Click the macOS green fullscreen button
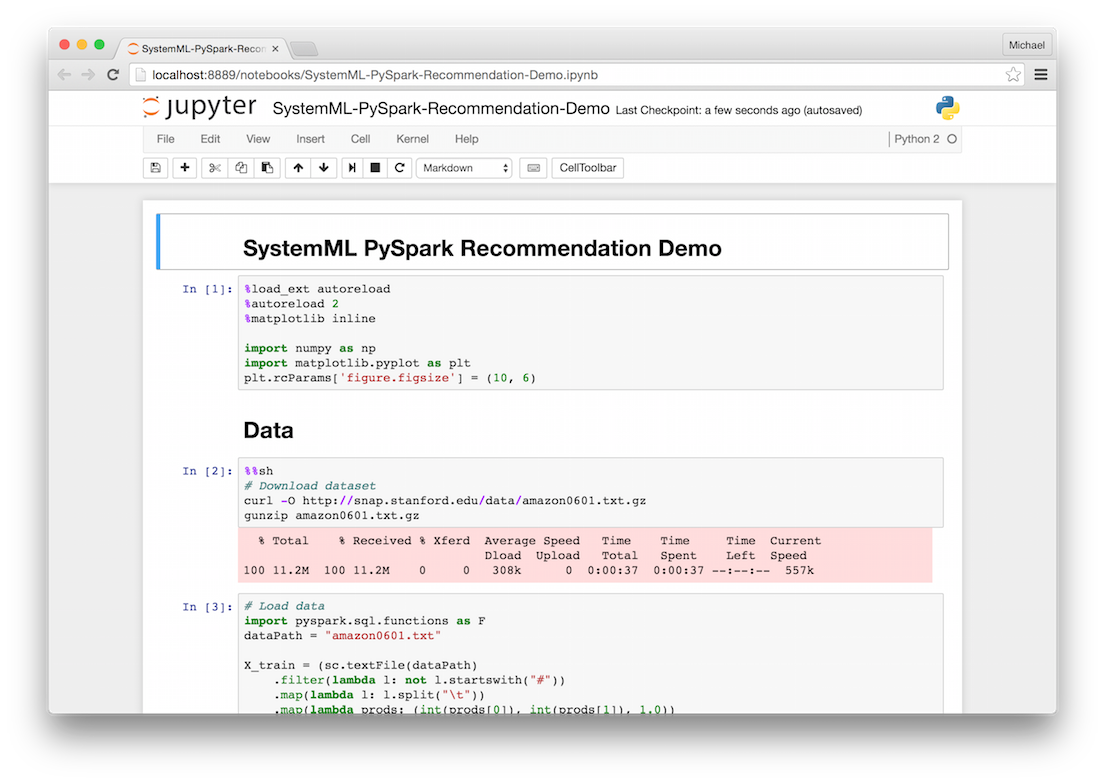Screen dimensions: 1105x783 (99, 44)
